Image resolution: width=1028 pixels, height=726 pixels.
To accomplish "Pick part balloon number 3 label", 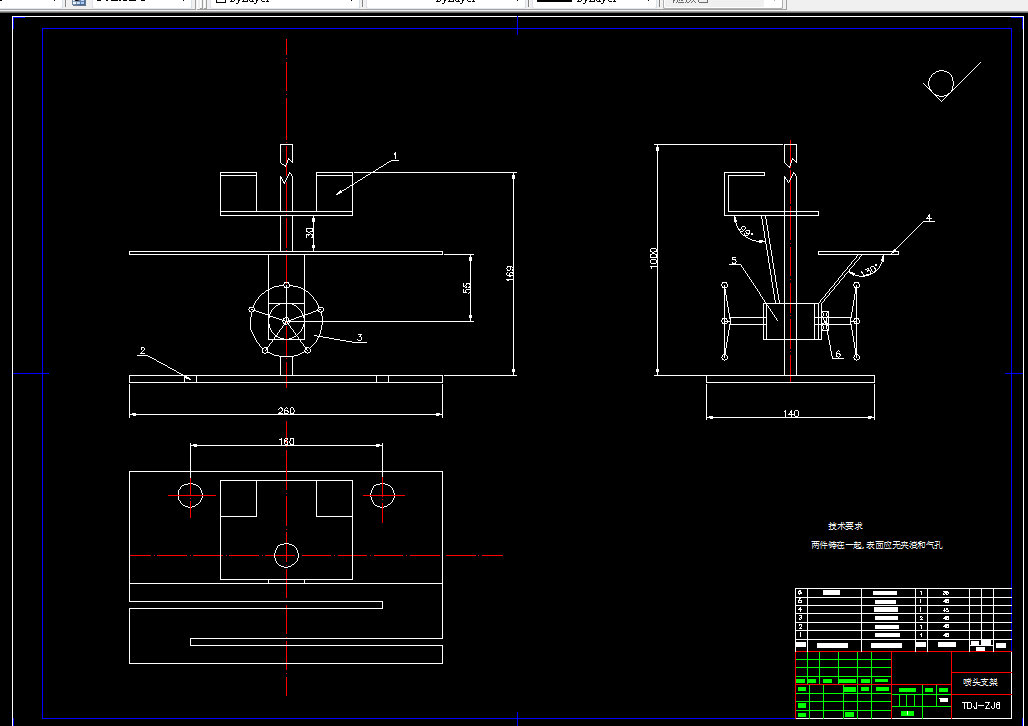I will [359, 338].
